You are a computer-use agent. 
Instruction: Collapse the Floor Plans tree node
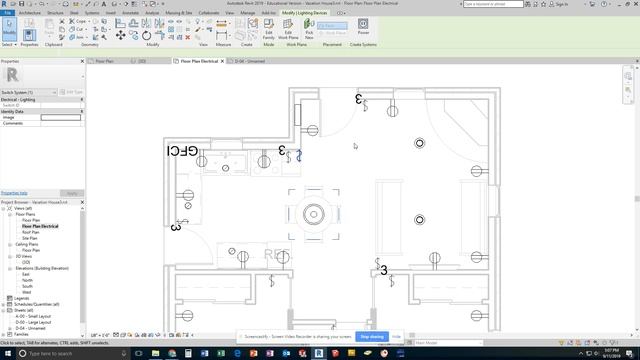pyautogui.click(x=10, y=214)
